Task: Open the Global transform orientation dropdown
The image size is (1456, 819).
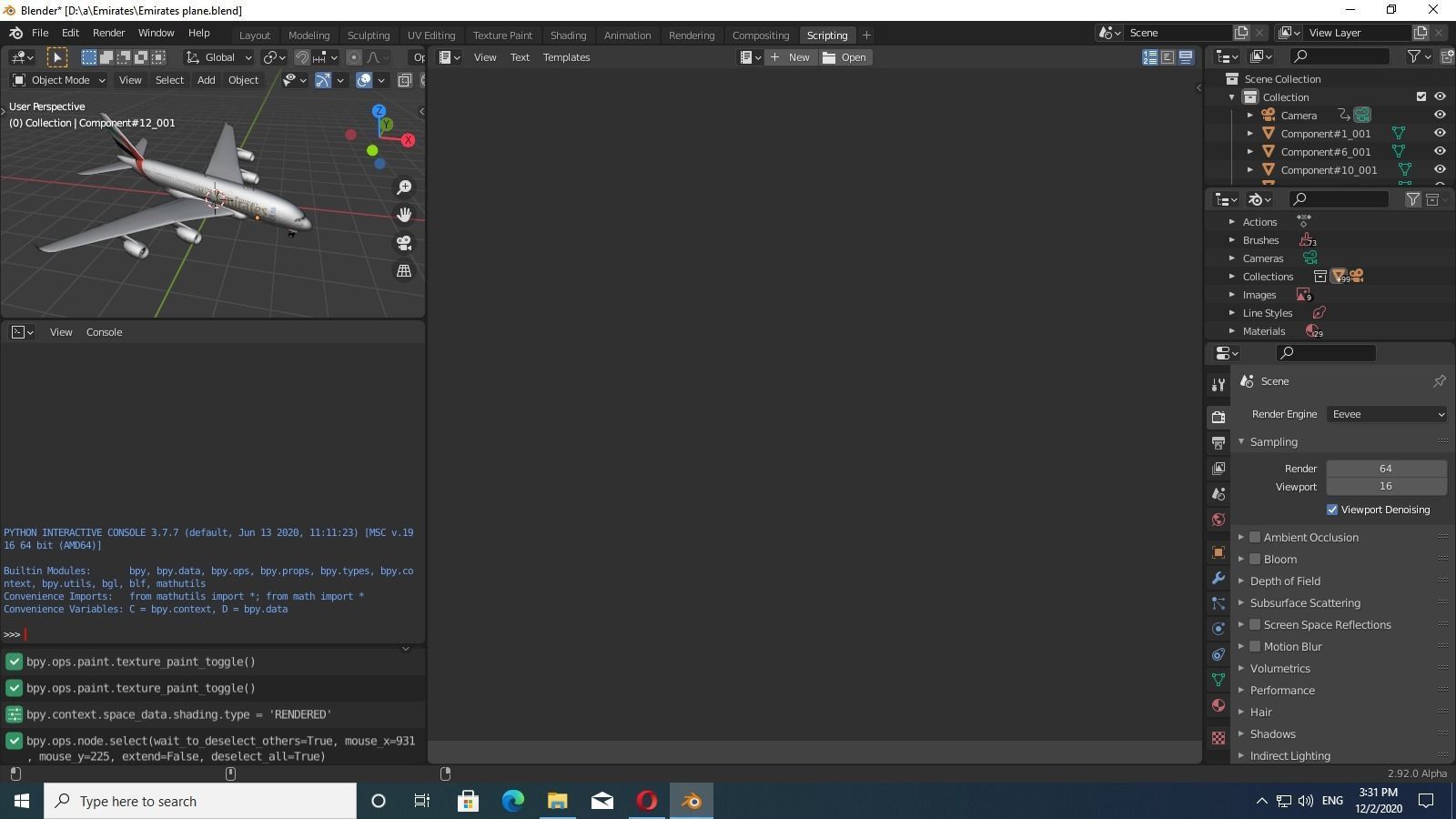Action: (x=219, y=57)
